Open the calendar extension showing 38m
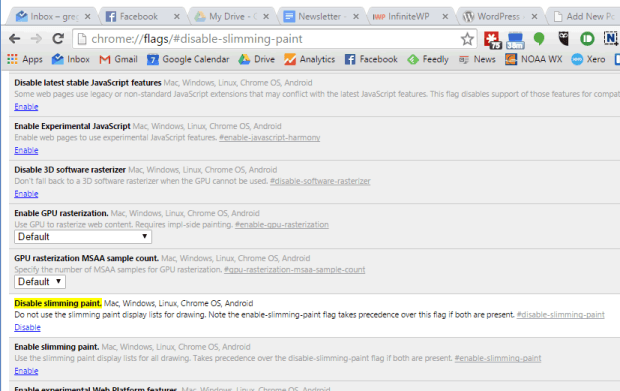The height and width of the screenshot is (391, 620). pos(515,40)
